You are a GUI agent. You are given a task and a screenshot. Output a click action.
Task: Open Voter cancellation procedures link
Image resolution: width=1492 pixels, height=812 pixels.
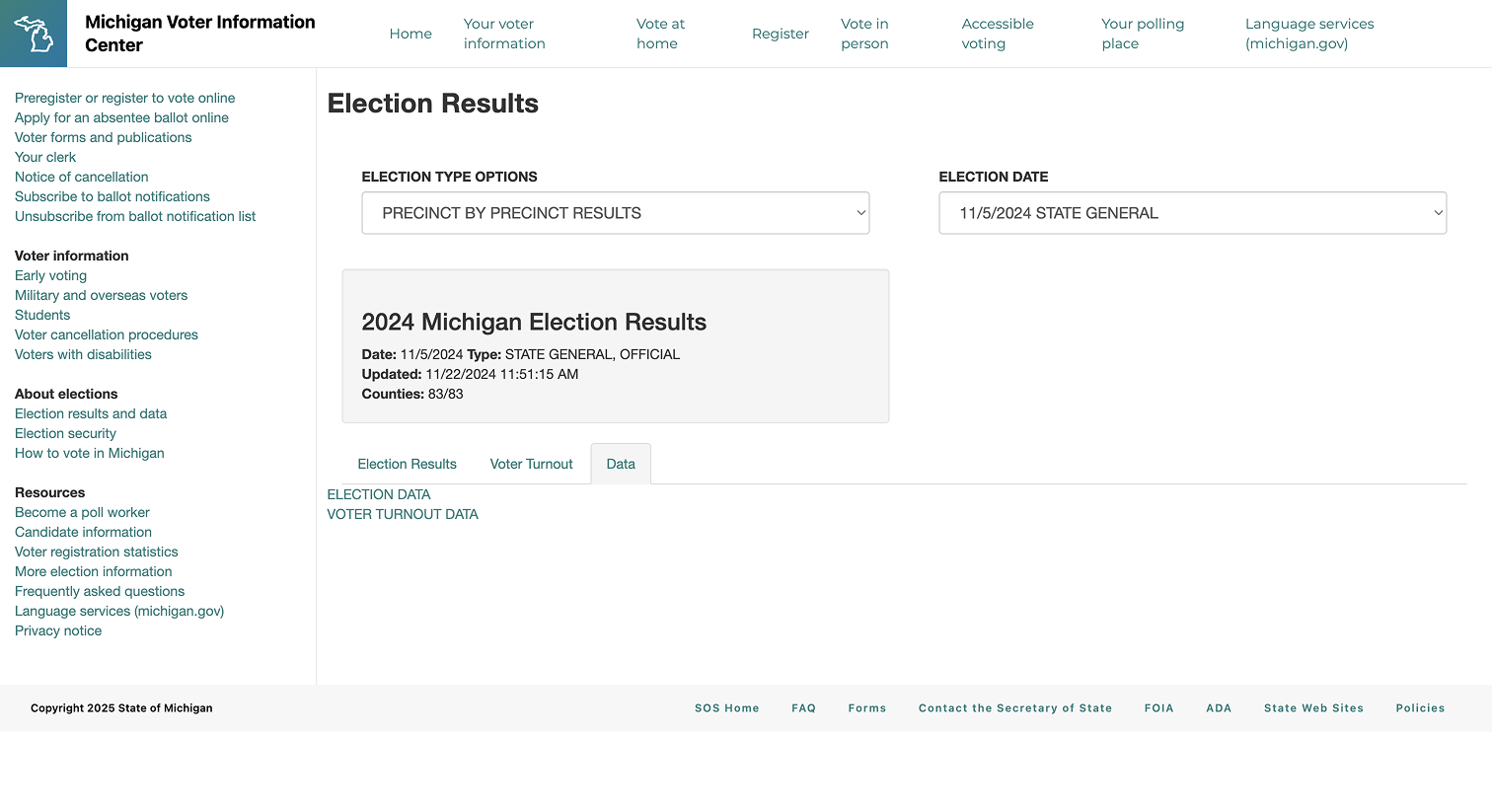[107, 334]
